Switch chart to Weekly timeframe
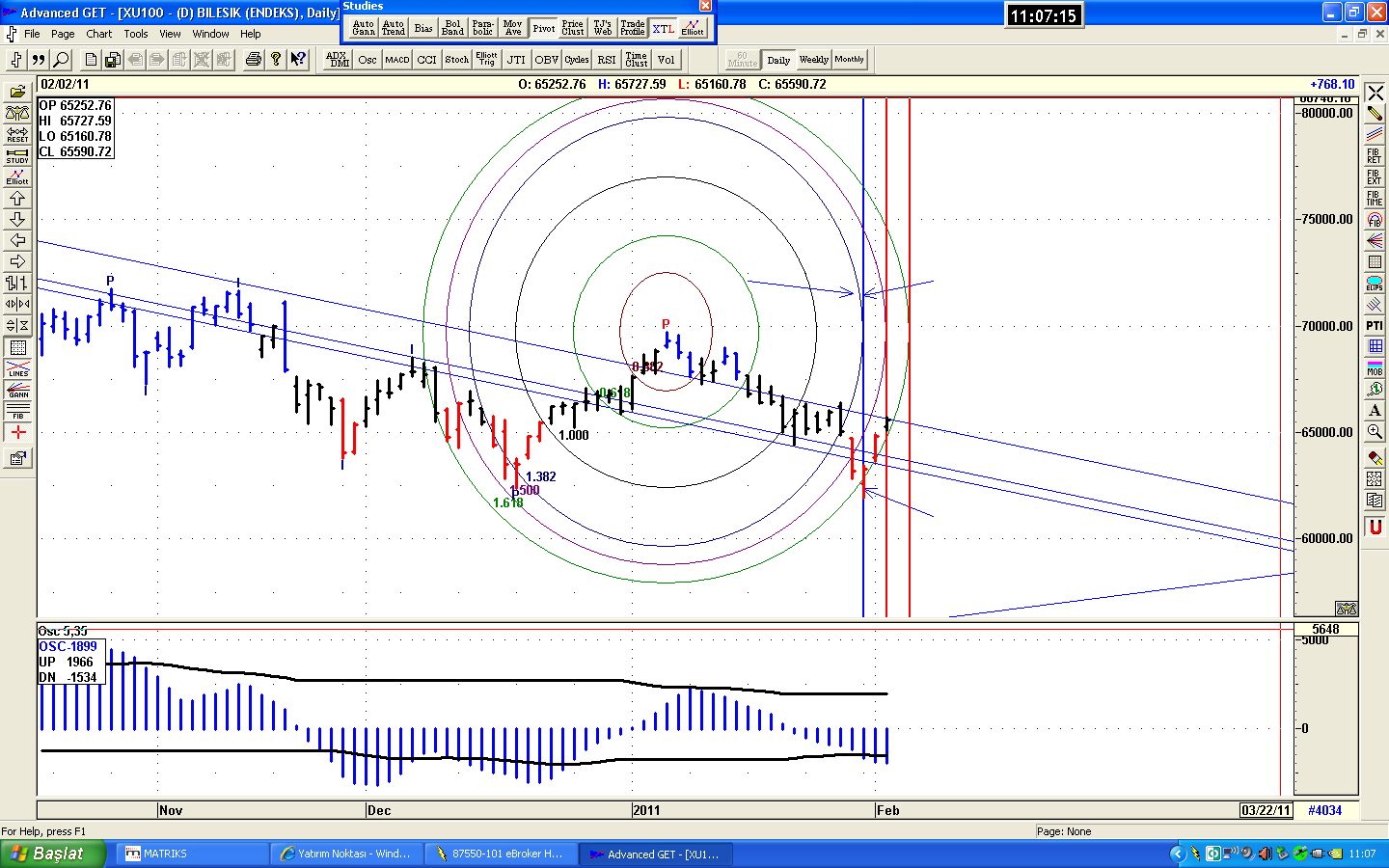The height and width of the screenshot is (868, 1389). pos(813,60)
